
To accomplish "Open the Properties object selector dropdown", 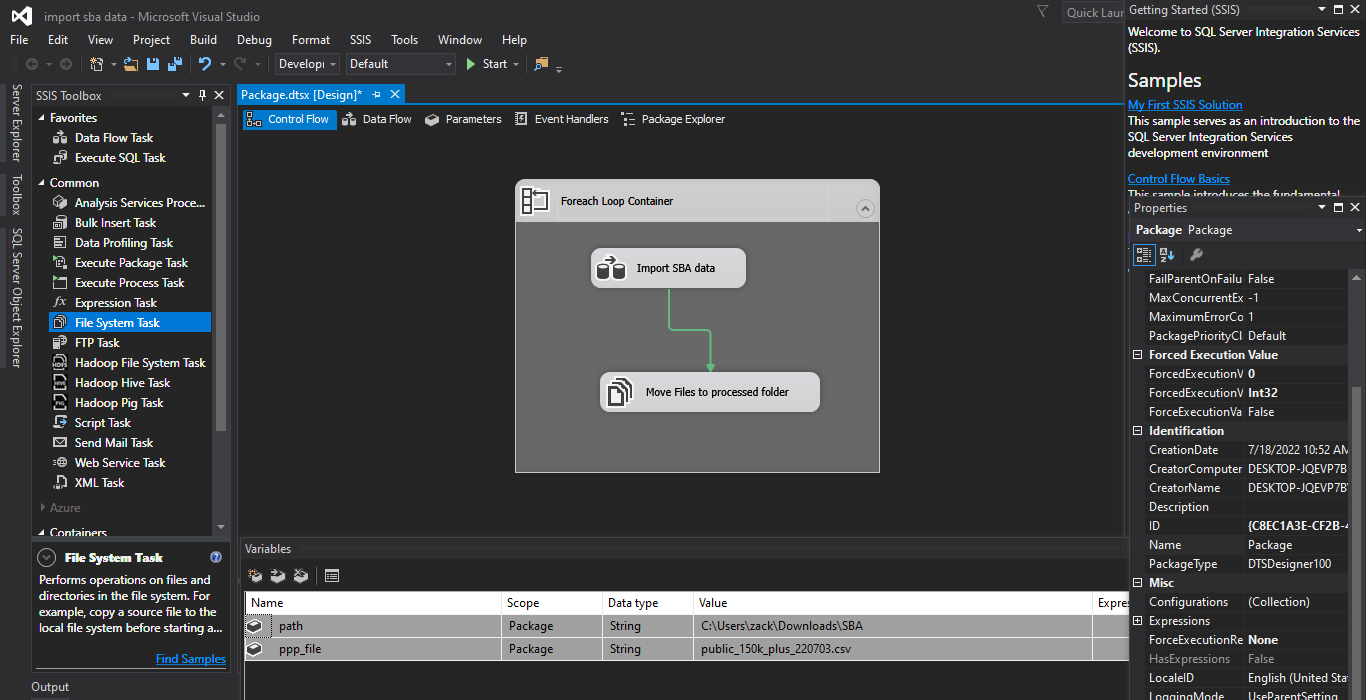I will tap(1359, 230).
